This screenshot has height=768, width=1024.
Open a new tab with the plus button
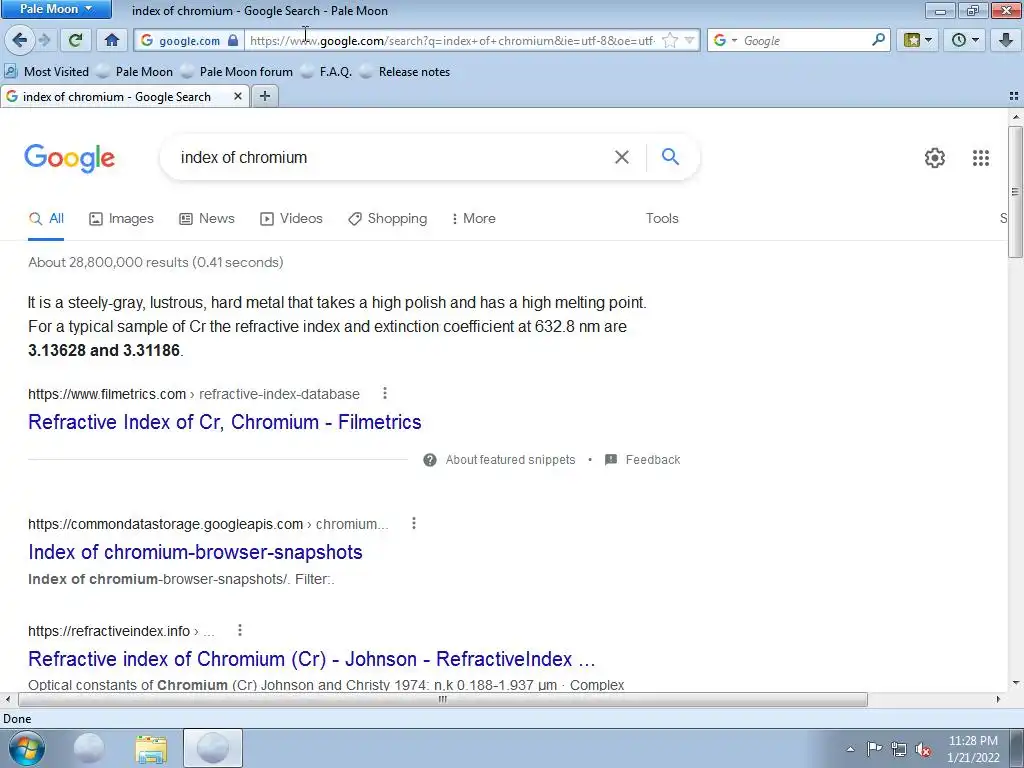[x=264, y=97]
